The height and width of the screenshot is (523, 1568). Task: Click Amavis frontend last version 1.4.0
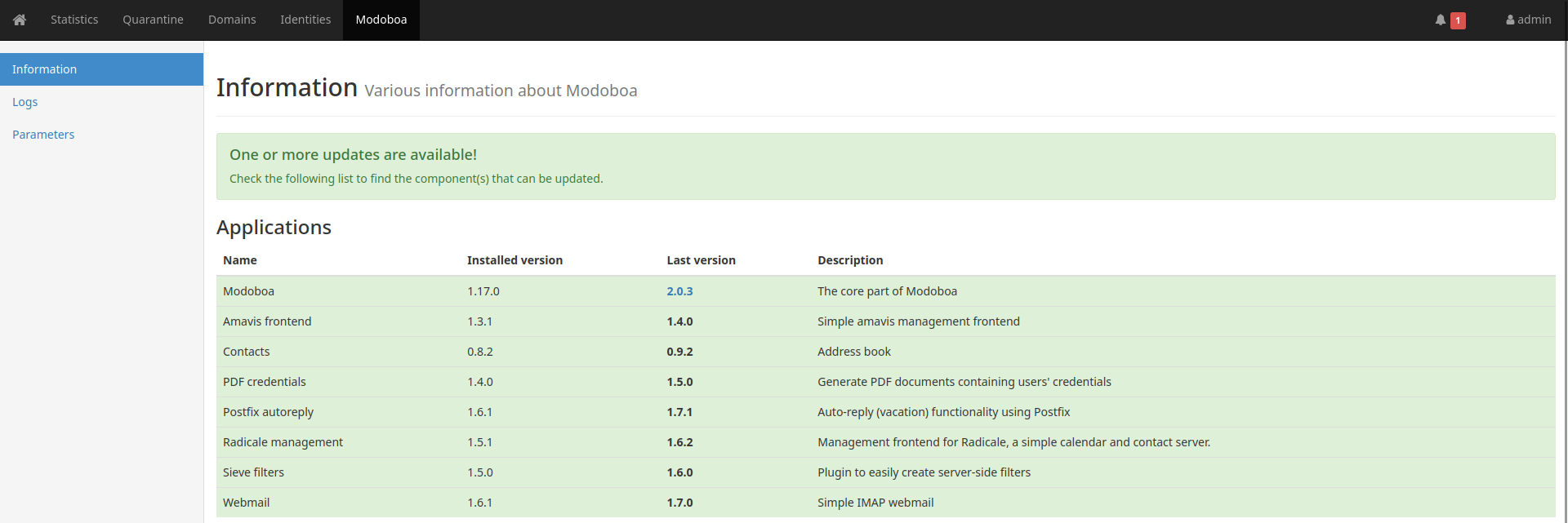[x=679, y=321]
